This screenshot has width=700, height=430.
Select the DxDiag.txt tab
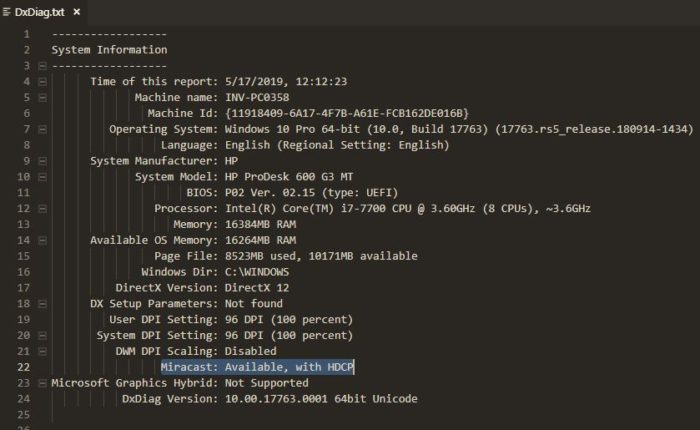tap(43, 12)
